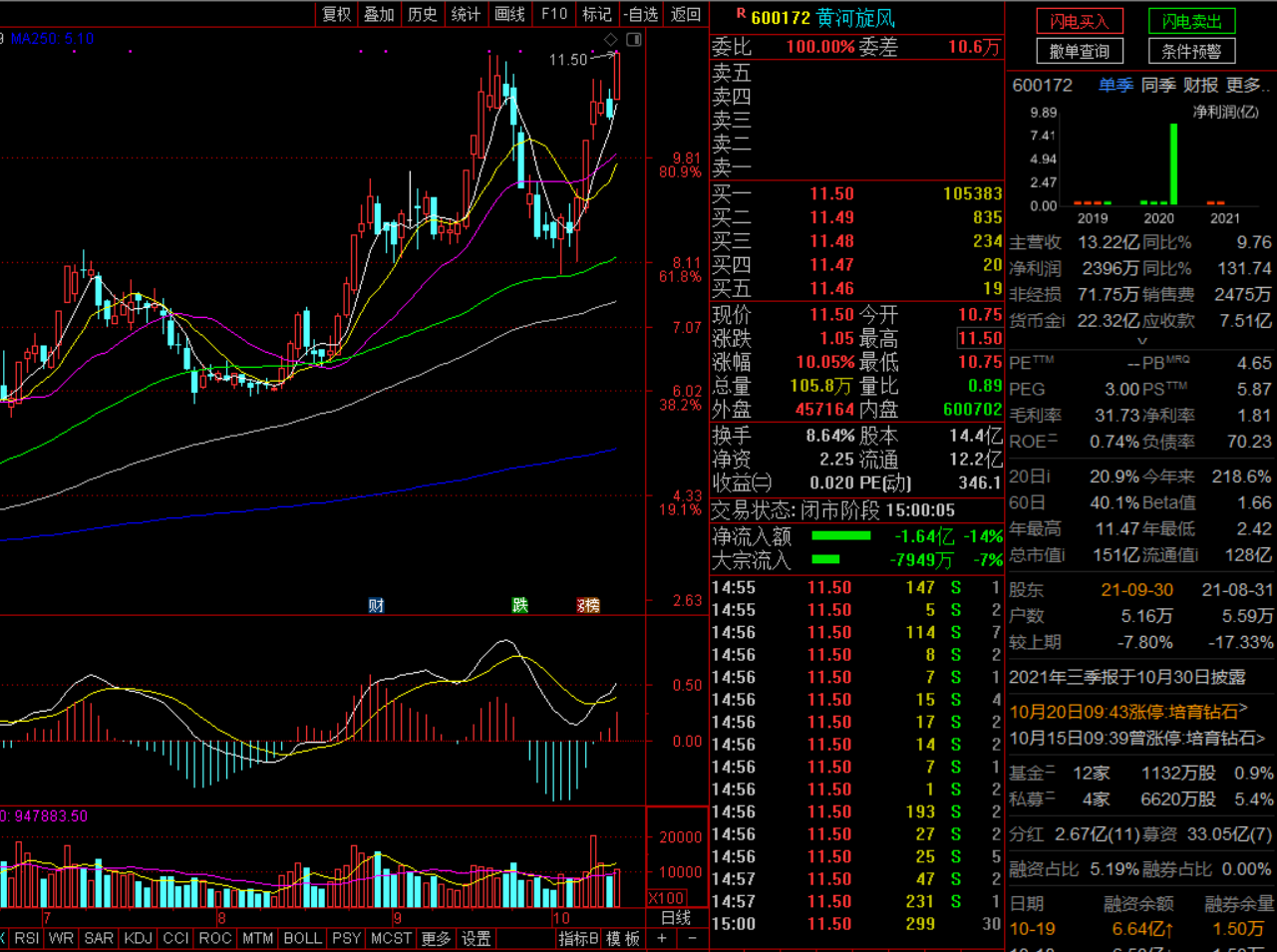Open the F10 company info
1277x952 pixels.
pos(554,14)
